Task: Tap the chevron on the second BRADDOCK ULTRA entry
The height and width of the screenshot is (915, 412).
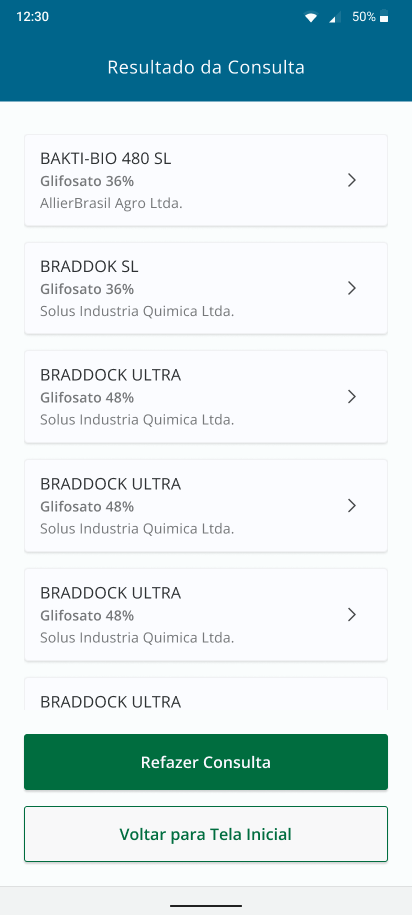Action: click(351, 505)
